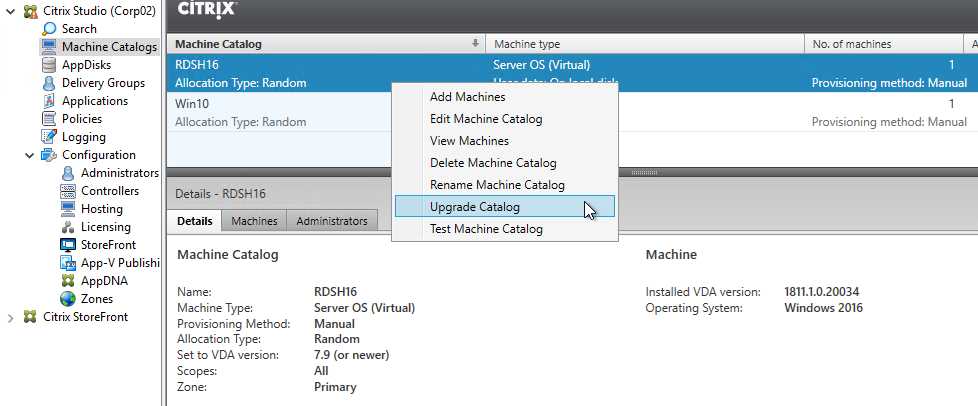
Task: Click the sort arrow in Machine Catalog column
Action: [x=475, y=44]
